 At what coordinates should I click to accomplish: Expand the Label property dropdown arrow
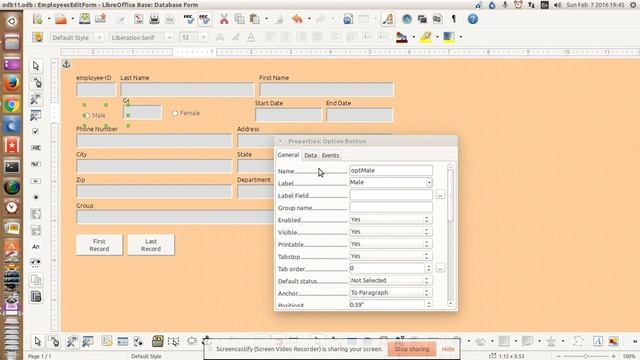tap(429, 182)
